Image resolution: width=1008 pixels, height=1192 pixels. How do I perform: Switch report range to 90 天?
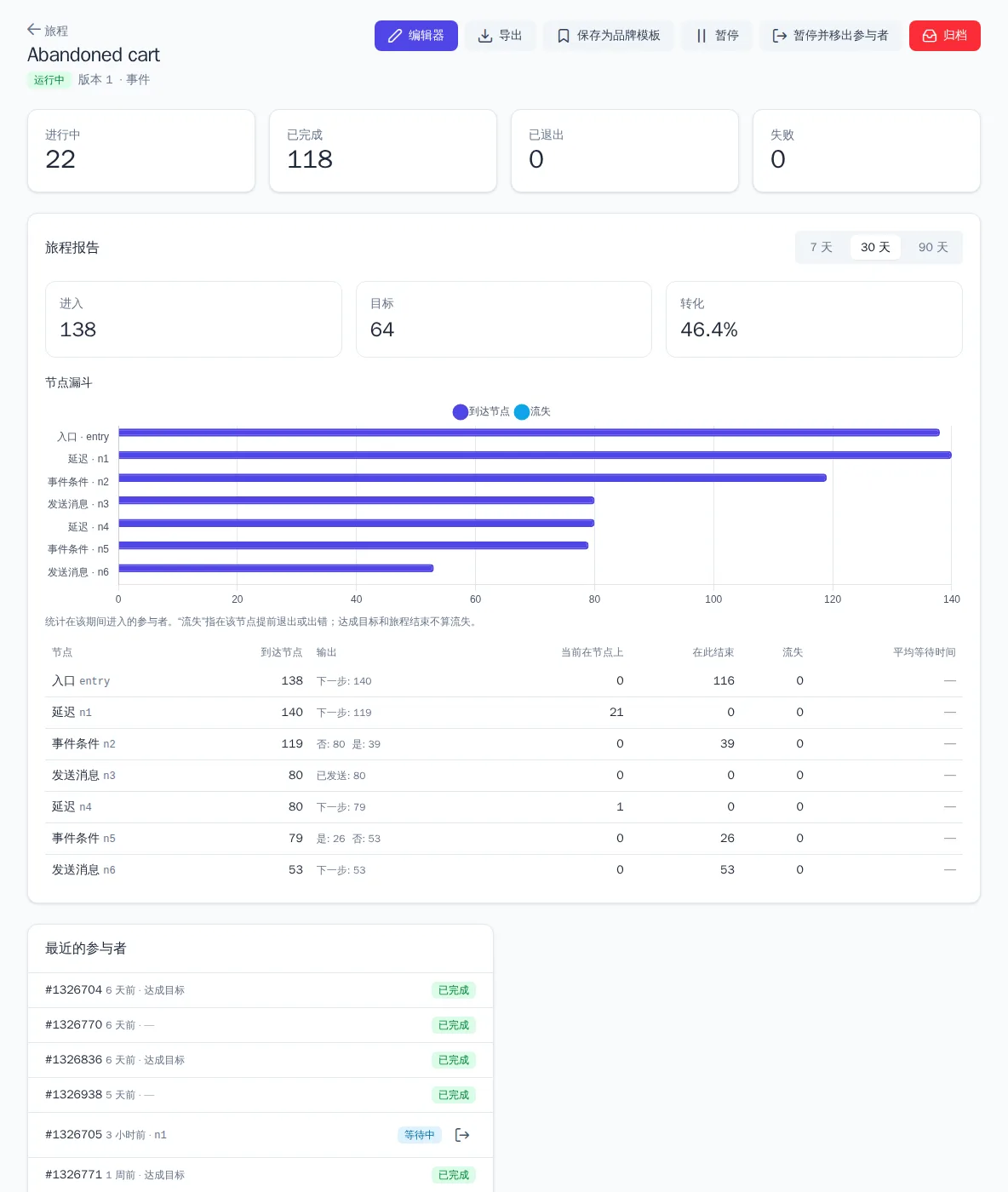coord(933,247)
